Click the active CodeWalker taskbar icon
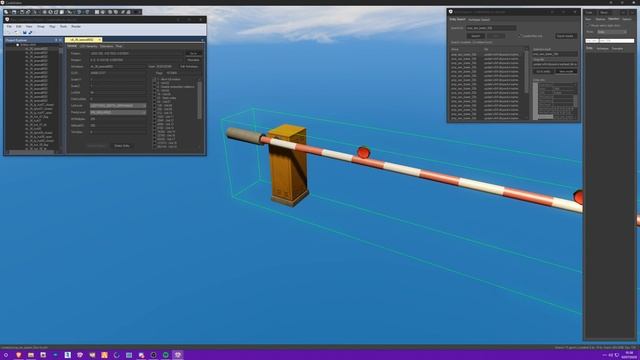Viewport: 640px width, 360px height. tap(178, 355)
